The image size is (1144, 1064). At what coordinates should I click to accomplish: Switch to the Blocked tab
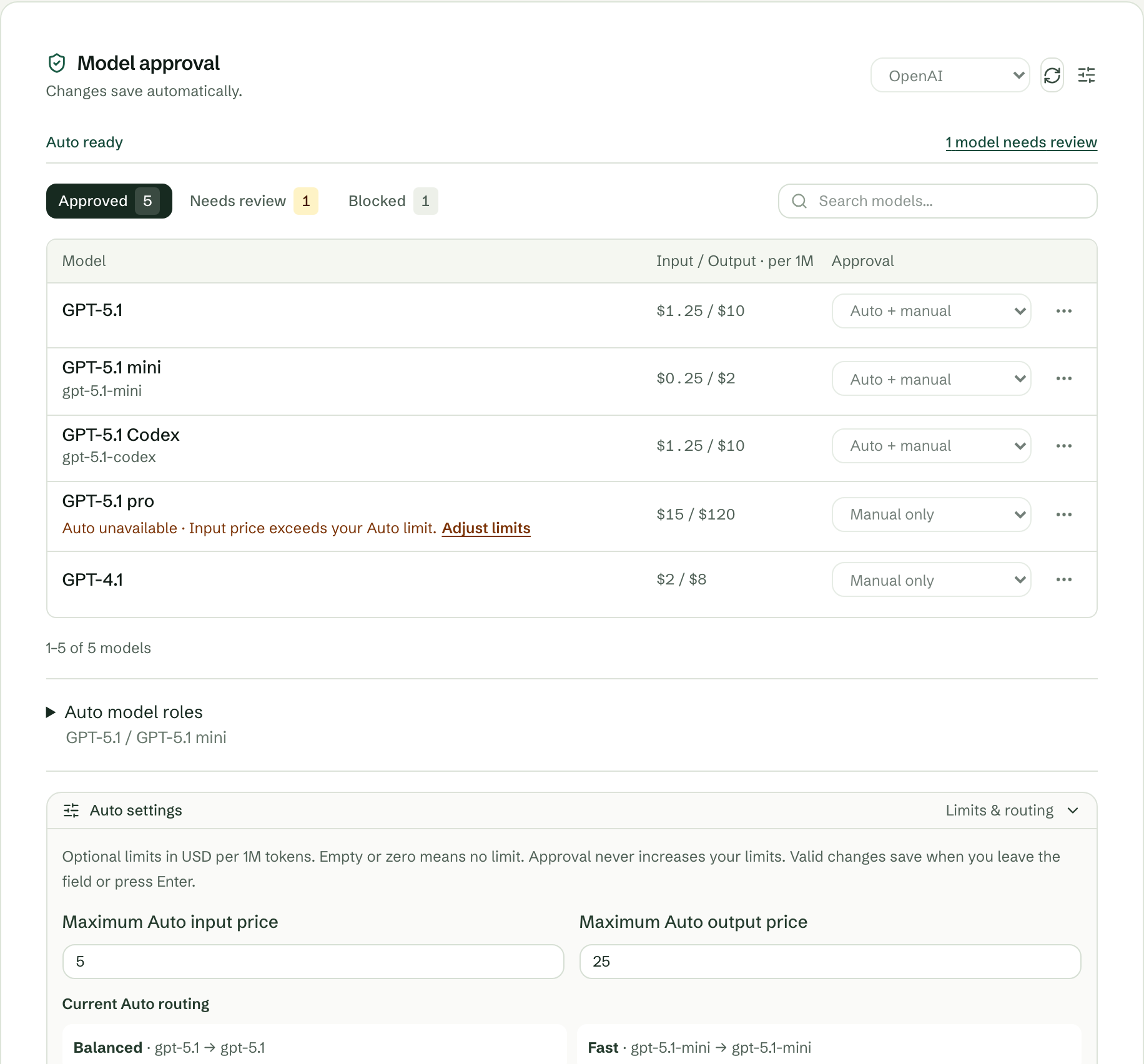tap(393, 201)
